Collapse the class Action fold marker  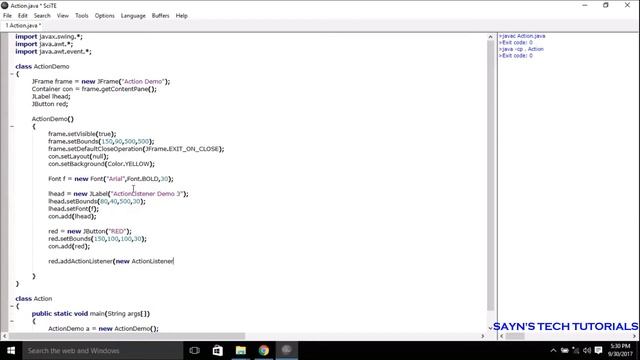pos(12,306)
